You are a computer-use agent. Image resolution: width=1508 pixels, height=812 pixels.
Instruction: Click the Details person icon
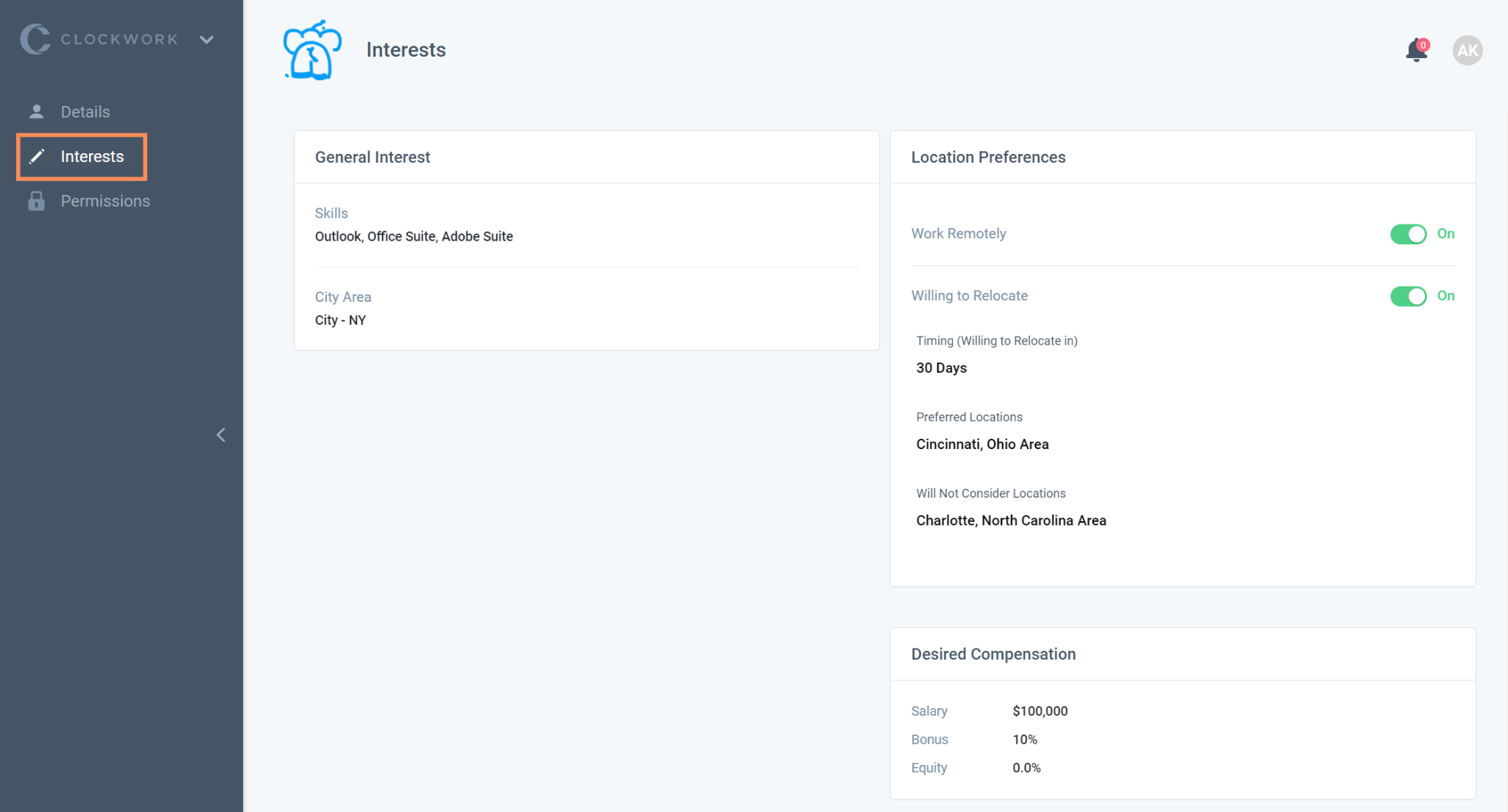click(36, 112)
